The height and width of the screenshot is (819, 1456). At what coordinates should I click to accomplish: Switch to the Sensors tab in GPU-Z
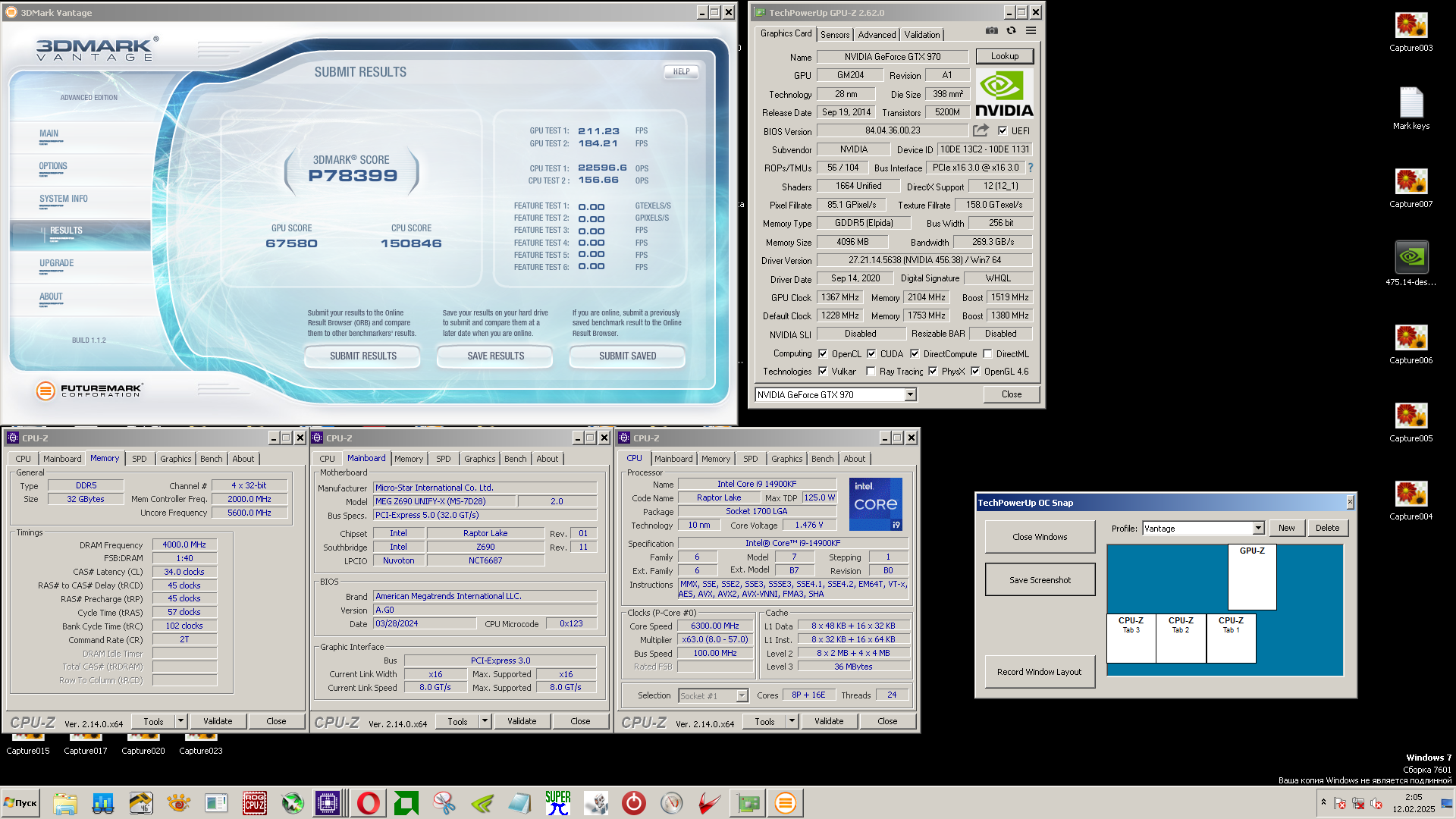834,34
